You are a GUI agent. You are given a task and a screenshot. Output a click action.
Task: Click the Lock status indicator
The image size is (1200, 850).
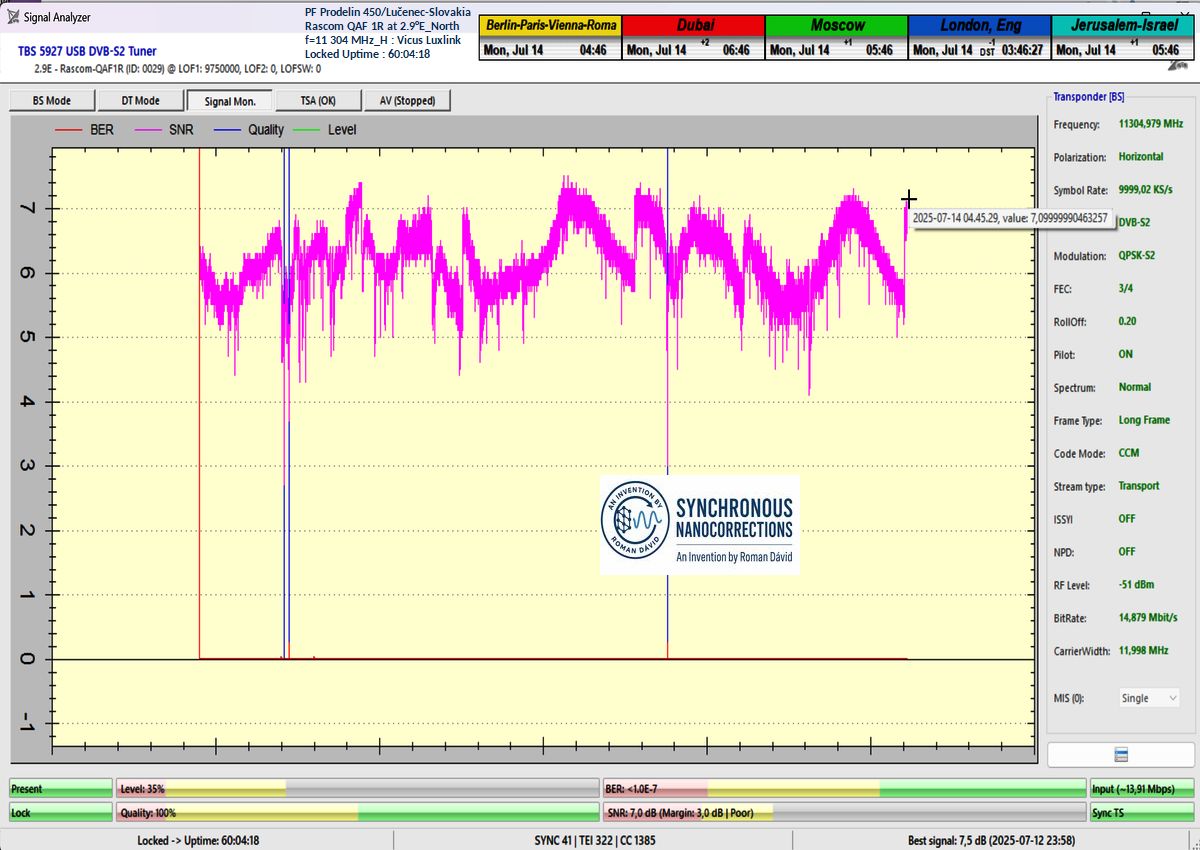tap(60, 813)
